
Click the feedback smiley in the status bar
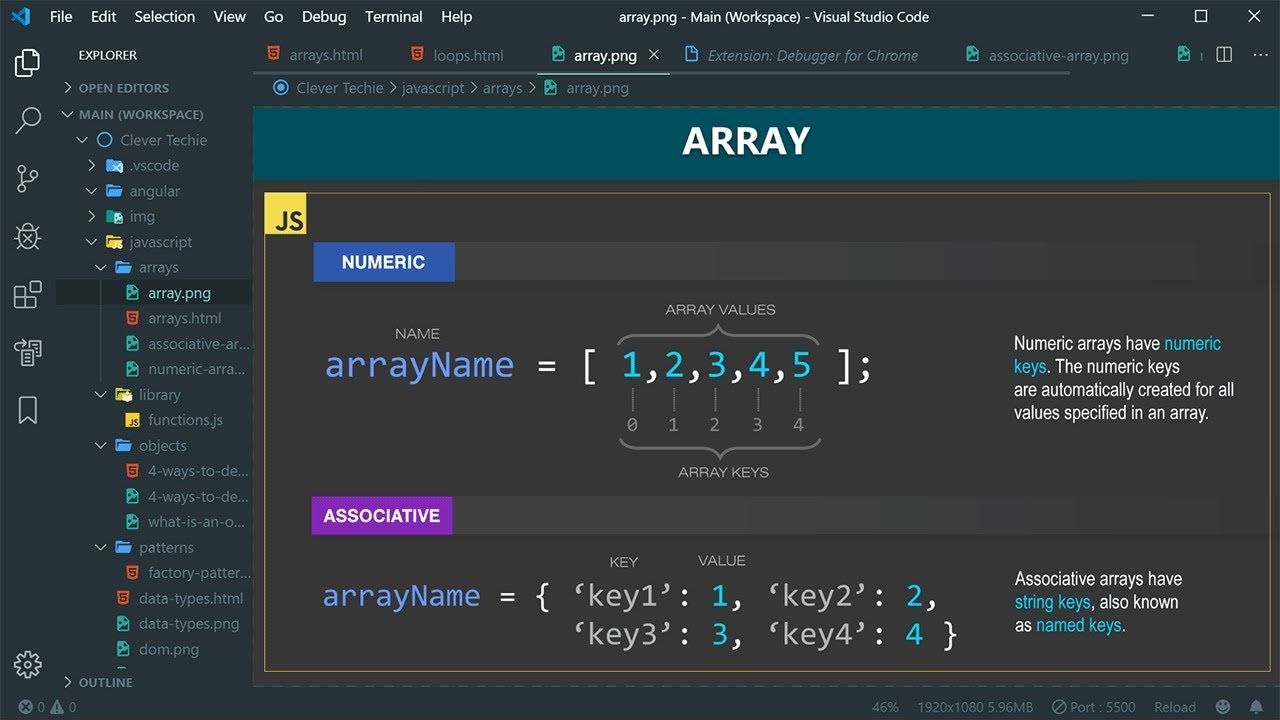(x=1222, y=707)
